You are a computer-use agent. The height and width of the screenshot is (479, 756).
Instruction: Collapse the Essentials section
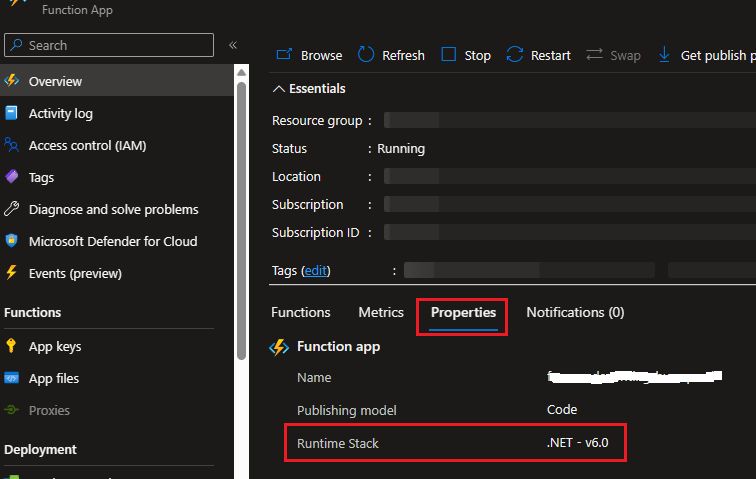(x=278, y=89)
